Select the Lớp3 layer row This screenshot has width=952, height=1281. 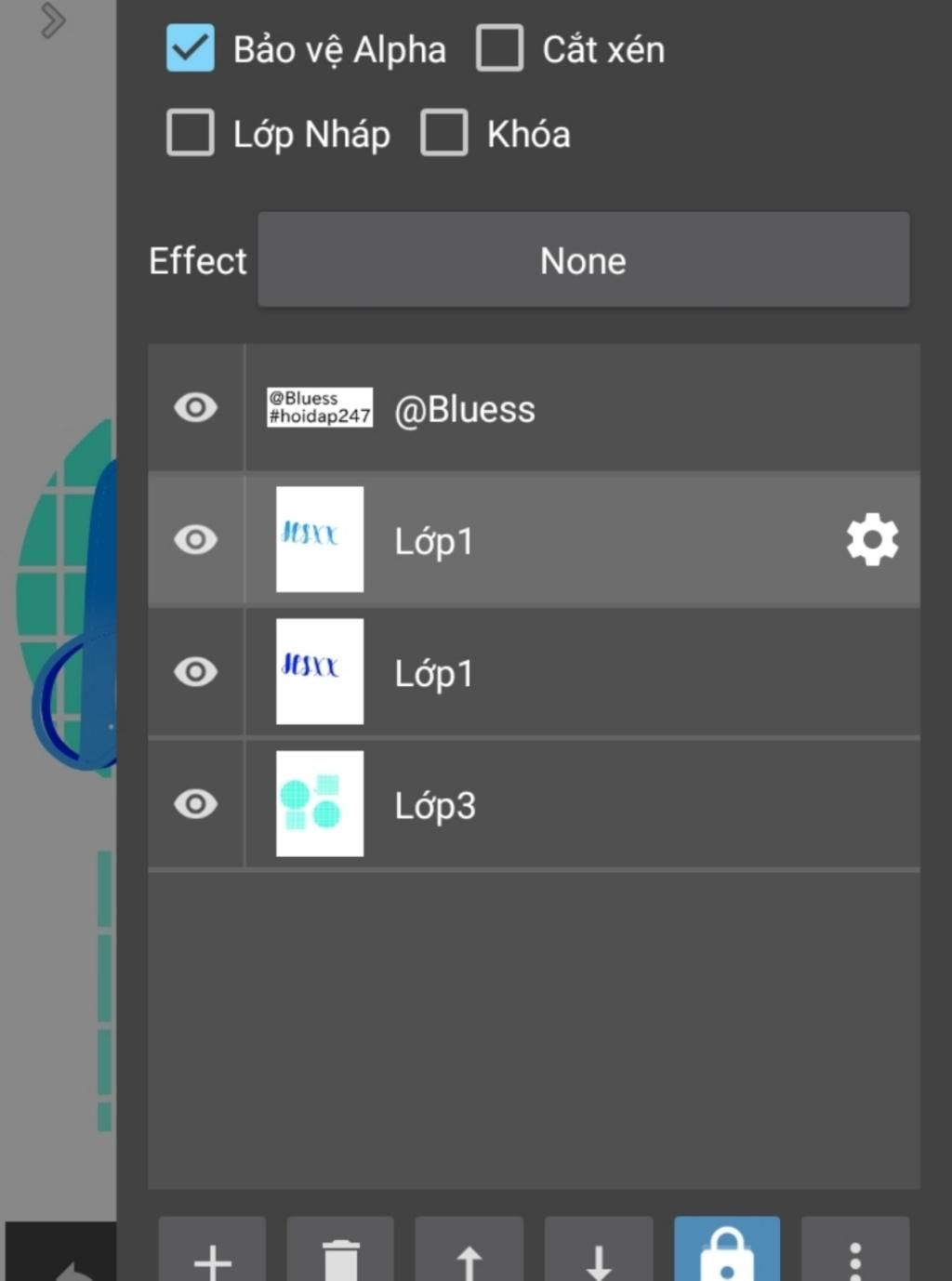[x=535, y=804]
